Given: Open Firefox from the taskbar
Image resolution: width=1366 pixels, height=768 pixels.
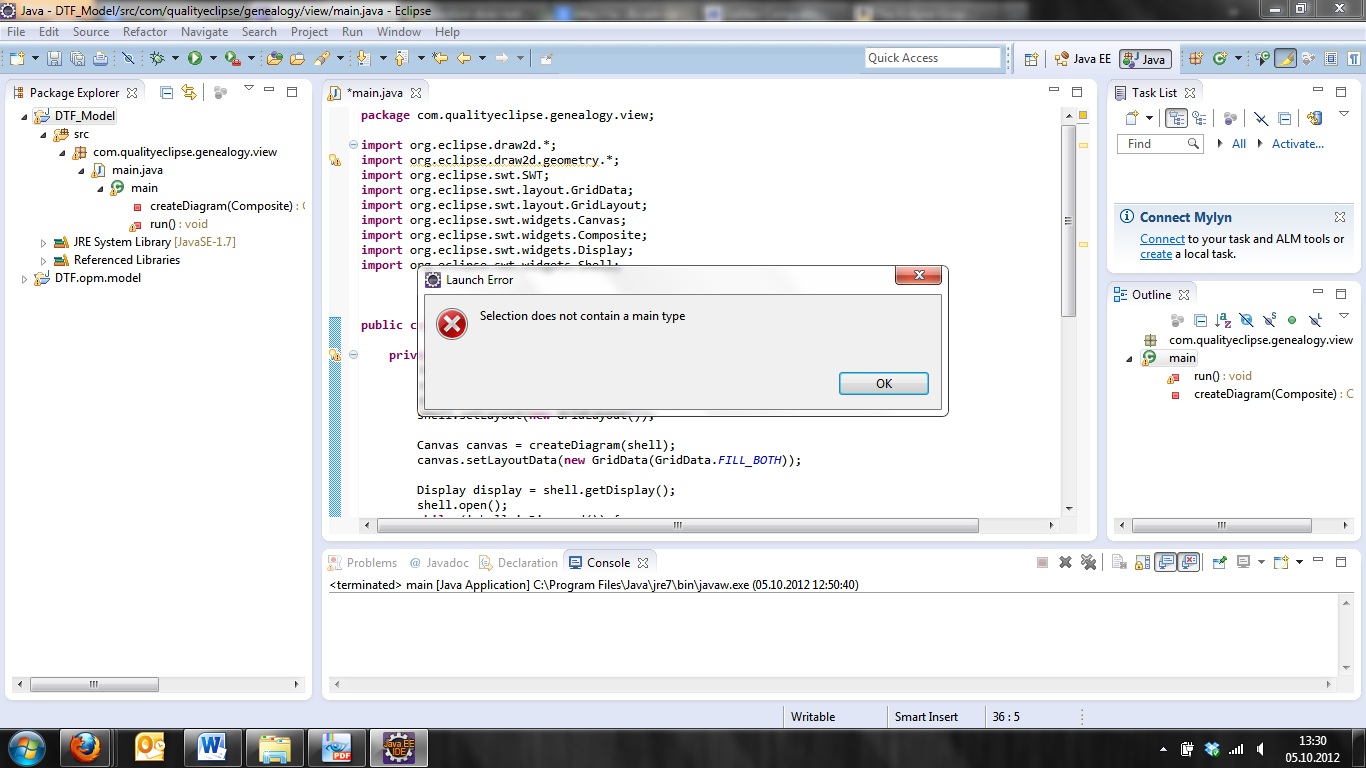Looking at the screenshot, I should pos(86,748).
